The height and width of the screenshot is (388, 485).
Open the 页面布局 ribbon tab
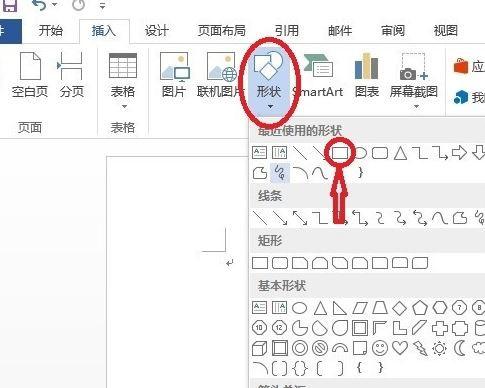point(222,31)
